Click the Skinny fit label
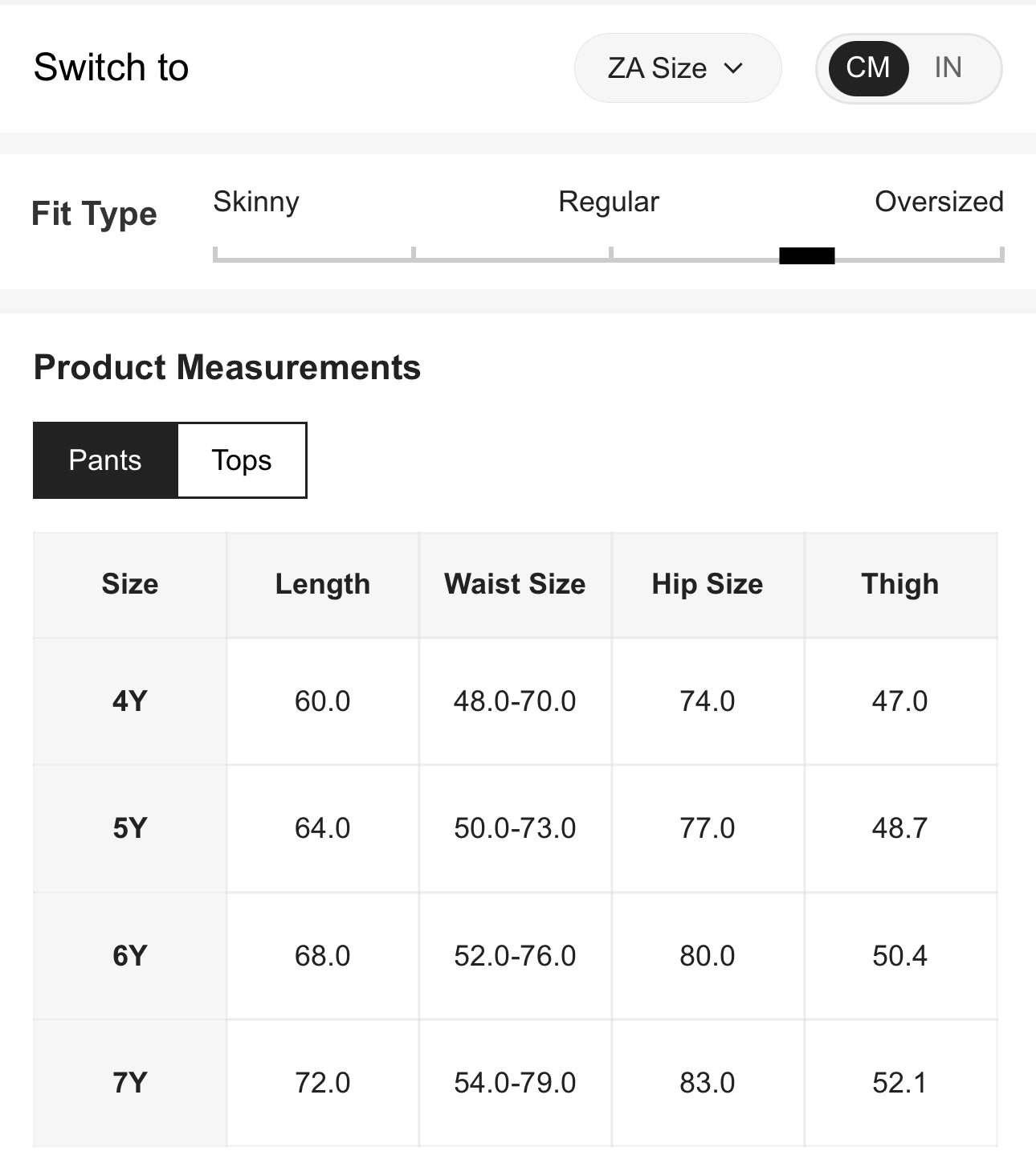The image size is (1036, 1156). [x=256, y=202]
